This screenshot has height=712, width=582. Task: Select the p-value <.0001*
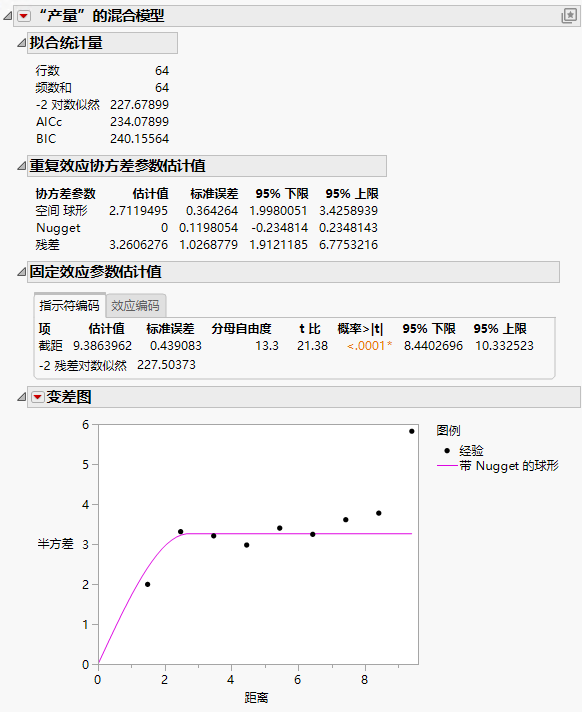point(370,346)
